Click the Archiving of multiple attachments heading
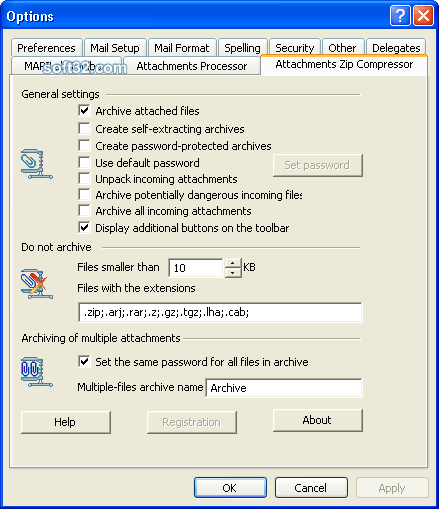 [x=101, y=338]
